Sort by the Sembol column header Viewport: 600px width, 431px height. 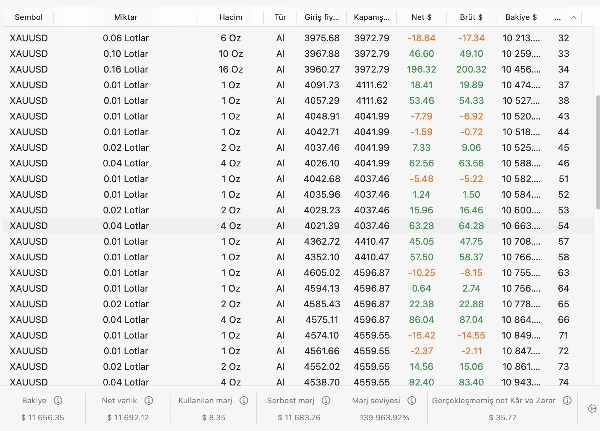[28, 17]
